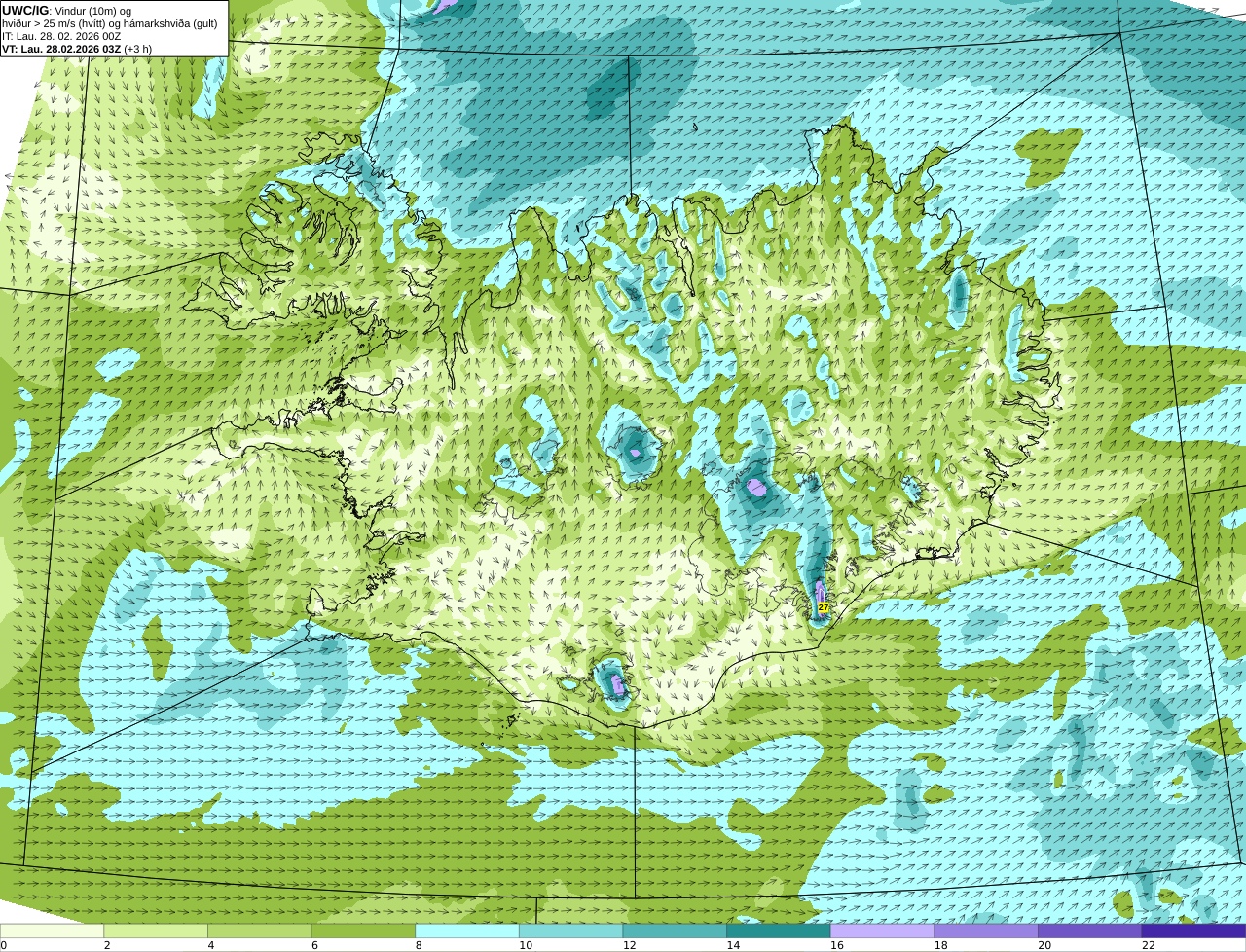Viewport: 1246px width, 952px height.
Task: Pick the 10–12 m/s color swatch
Action: (x=571, y=931)
